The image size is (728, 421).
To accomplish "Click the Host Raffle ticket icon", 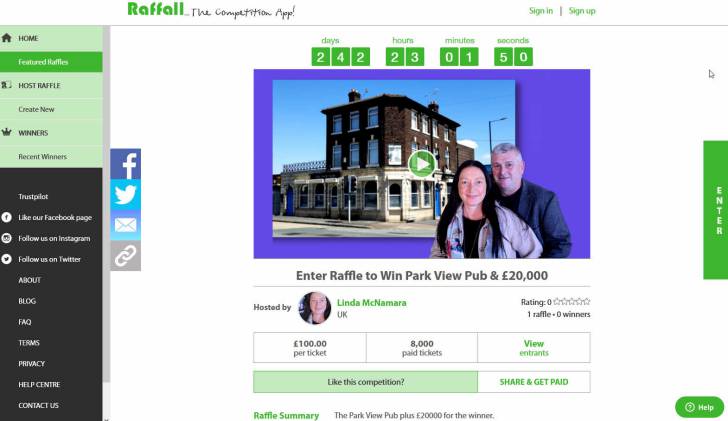I will click(6, 85).
